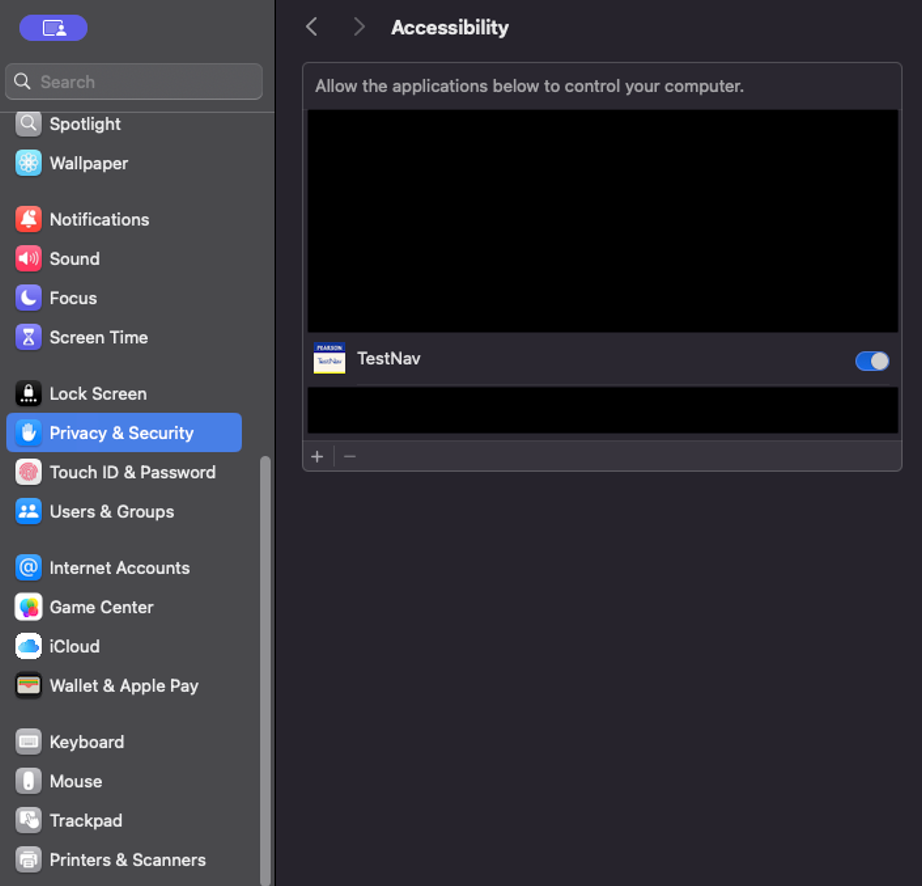922x886 pixels.
Task: Toggle TestNav accessibility access off
Action: tap(872, 361)
